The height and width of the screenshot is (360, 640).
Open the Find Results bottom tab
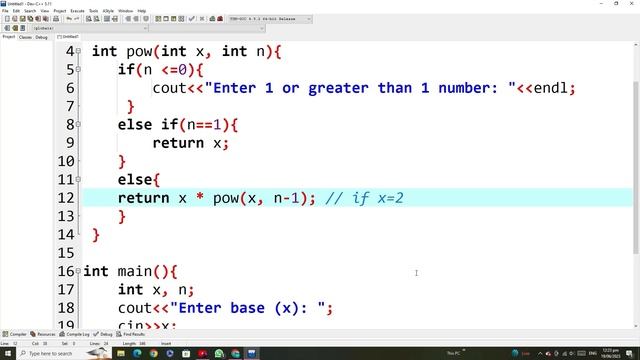point(131,334)
